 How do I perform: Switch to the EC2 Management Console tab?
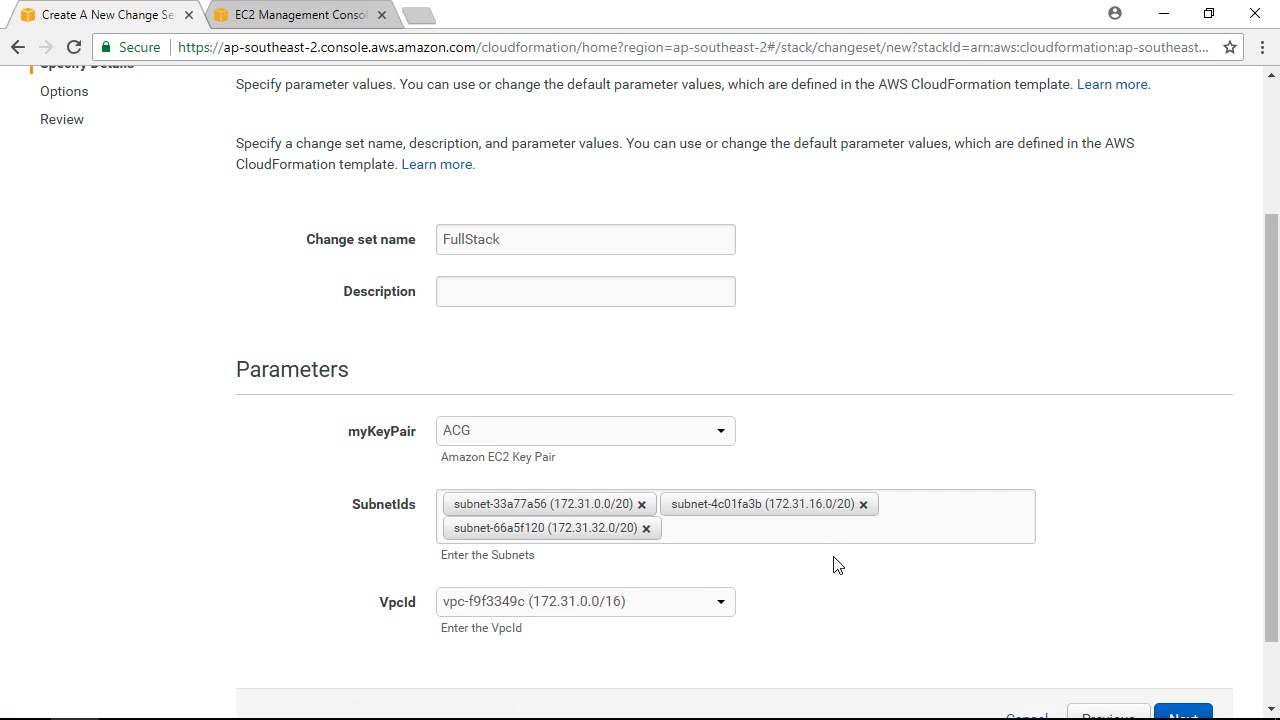click(x=300, y=15)
